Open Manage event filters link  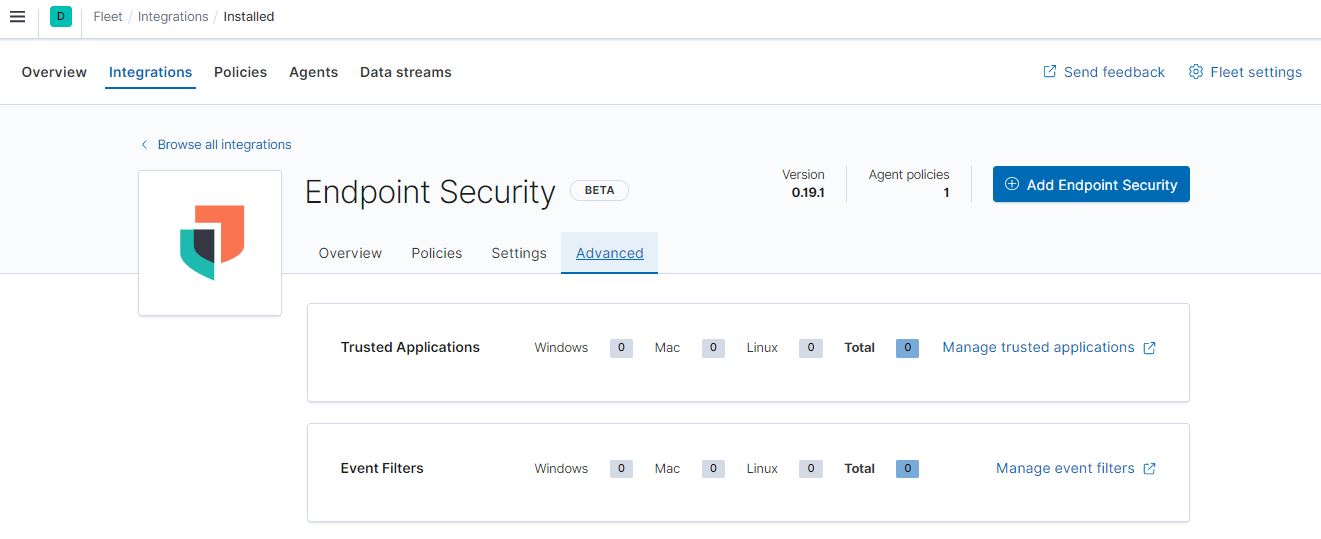(x=1065, y=469)
